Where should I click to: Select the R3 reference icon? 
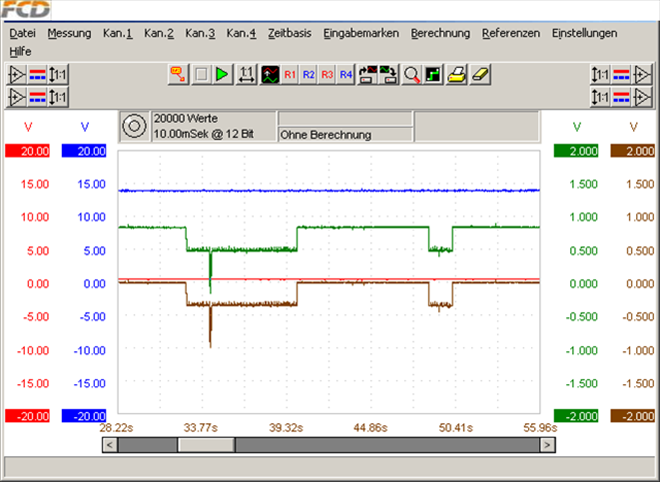pos(327,75)
